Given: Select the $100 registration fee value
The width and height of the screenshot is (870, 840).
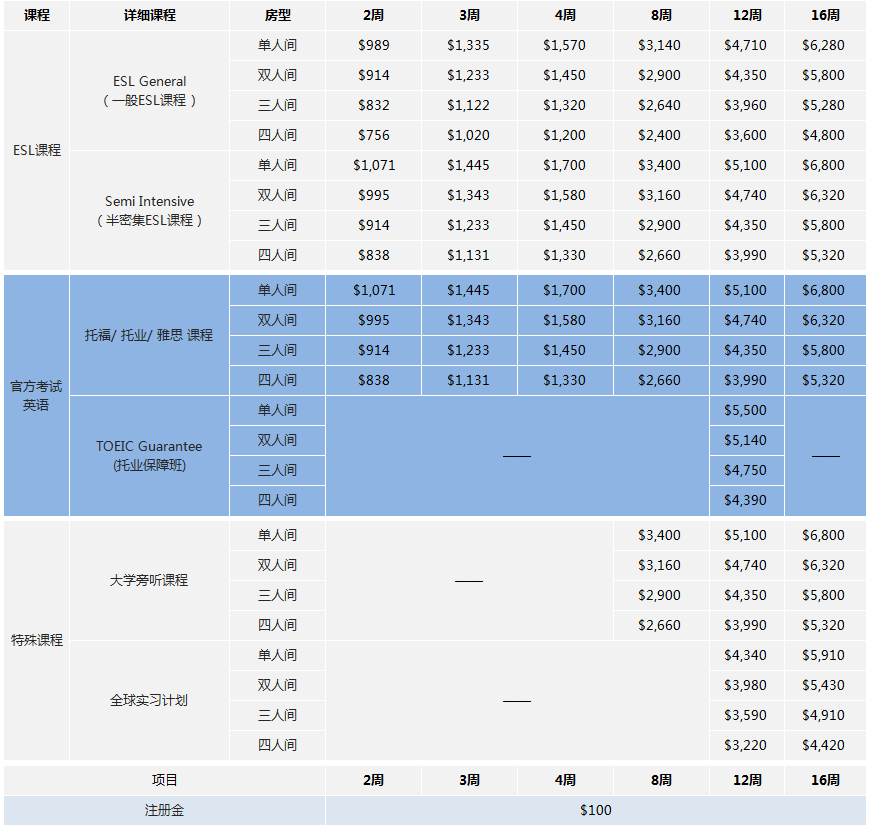Looking at the screenshot, I should (x=595, y=810).
